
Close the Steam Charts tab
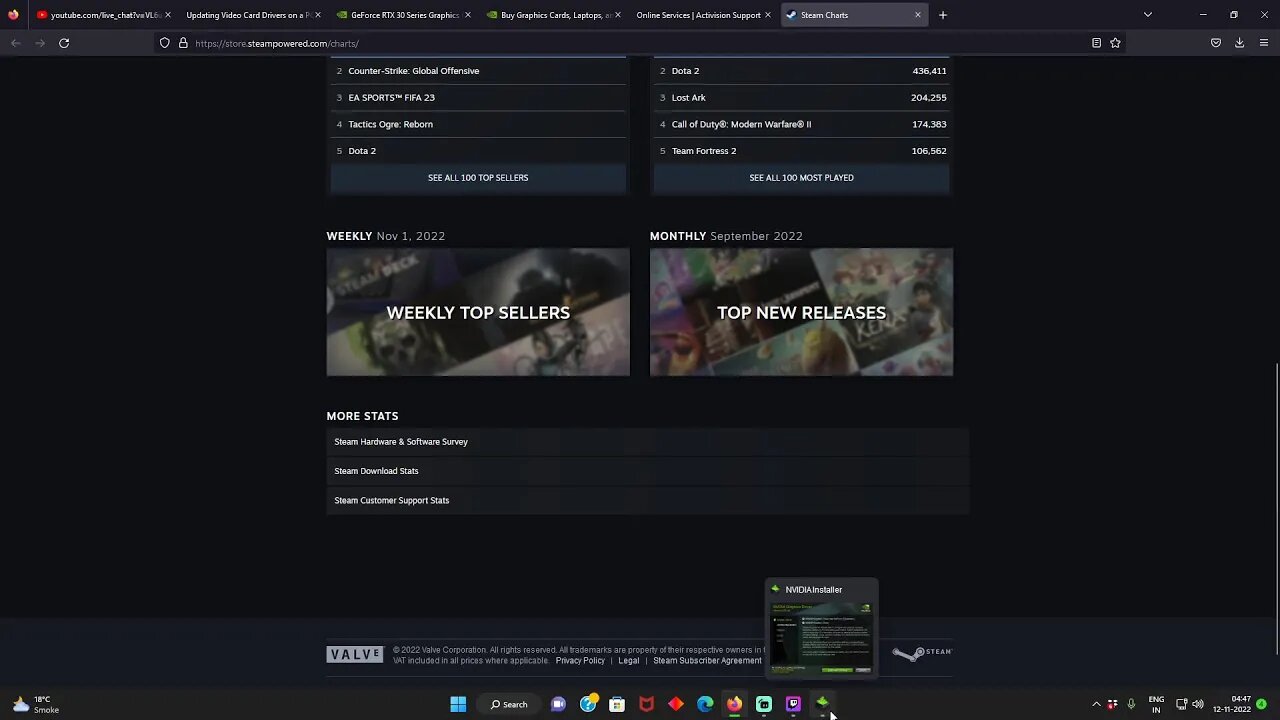pos(917,15)
